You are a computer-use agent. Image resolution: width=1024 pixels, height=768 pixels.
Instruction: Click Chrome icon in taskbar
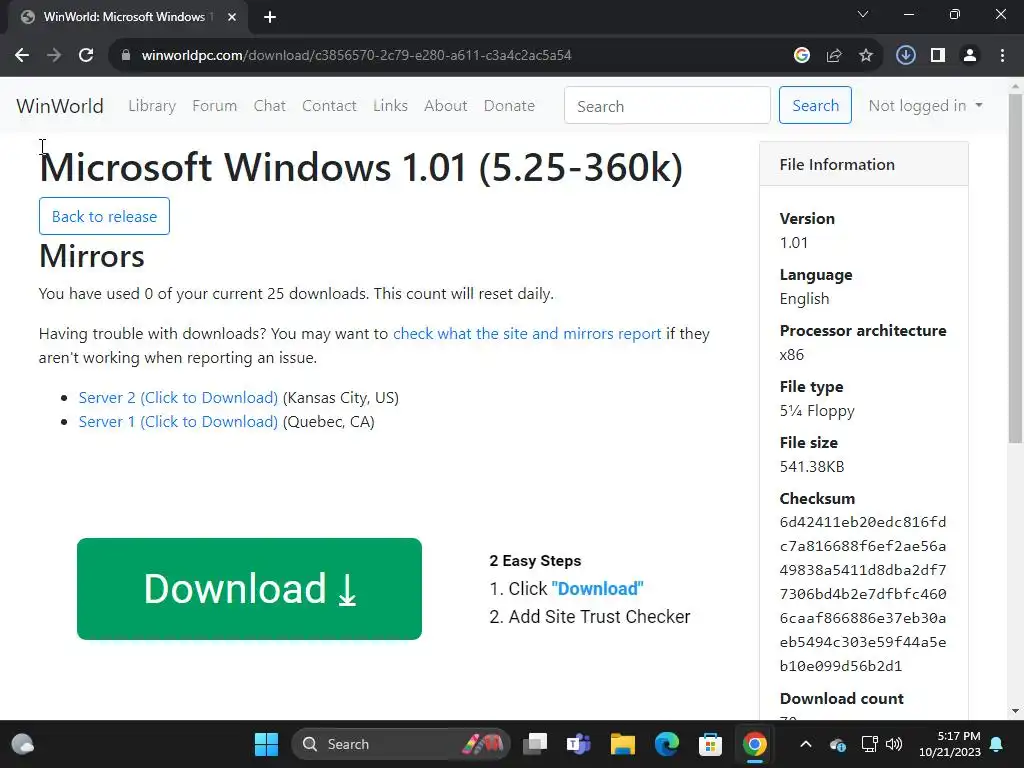click(x=754, y=744)
